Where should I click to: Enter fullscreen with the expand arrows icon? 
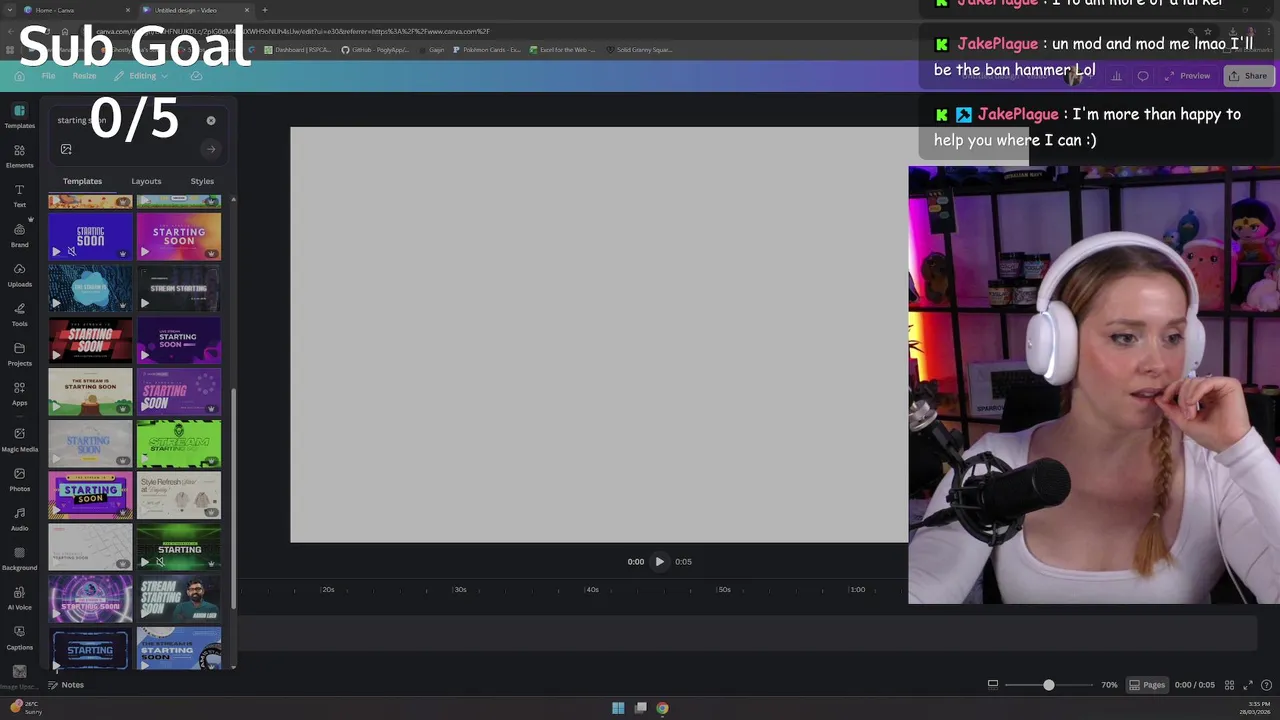(1248, 685)
